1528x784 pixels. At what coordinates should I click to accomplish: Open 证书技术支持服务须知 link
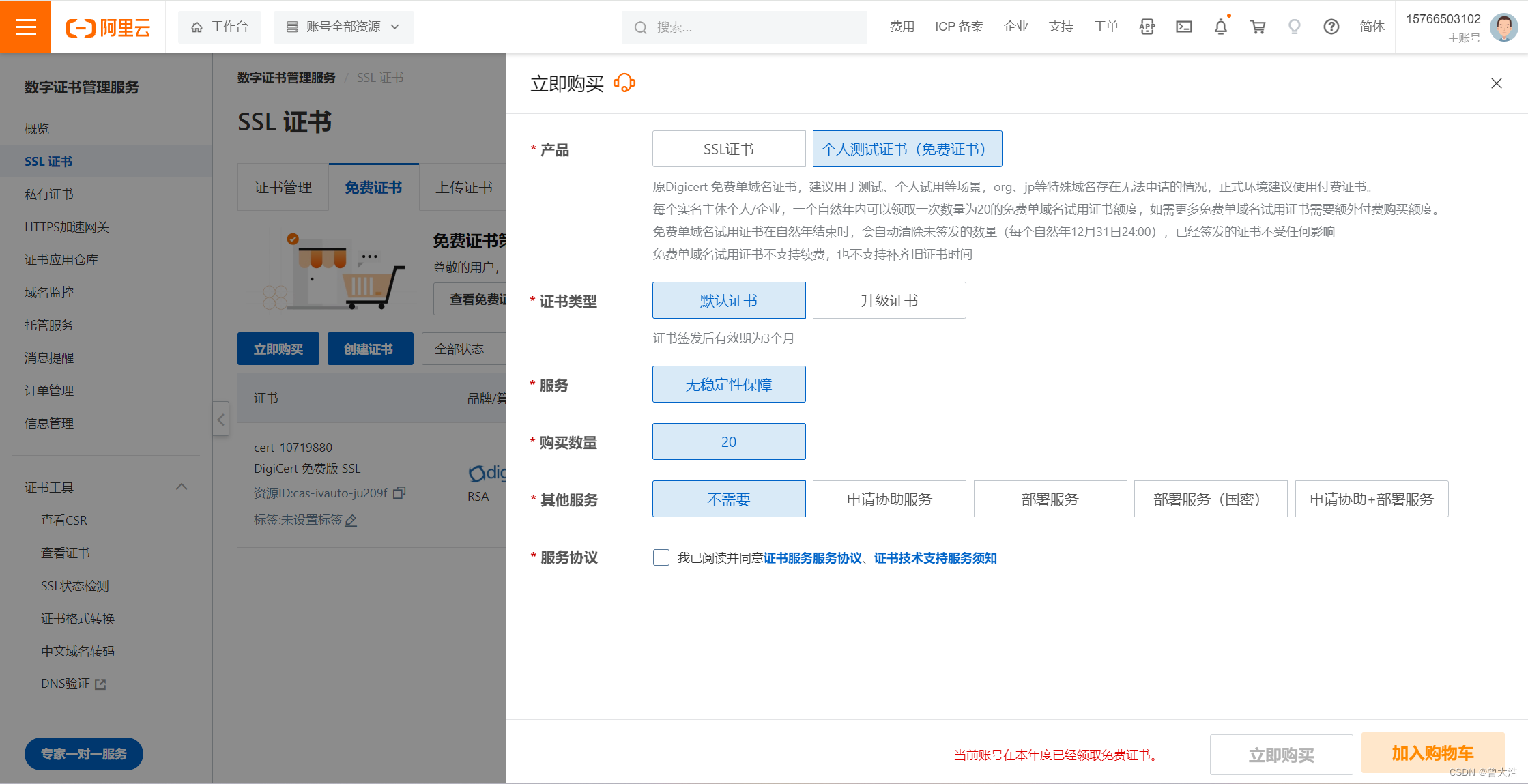(x=936, y=558)
